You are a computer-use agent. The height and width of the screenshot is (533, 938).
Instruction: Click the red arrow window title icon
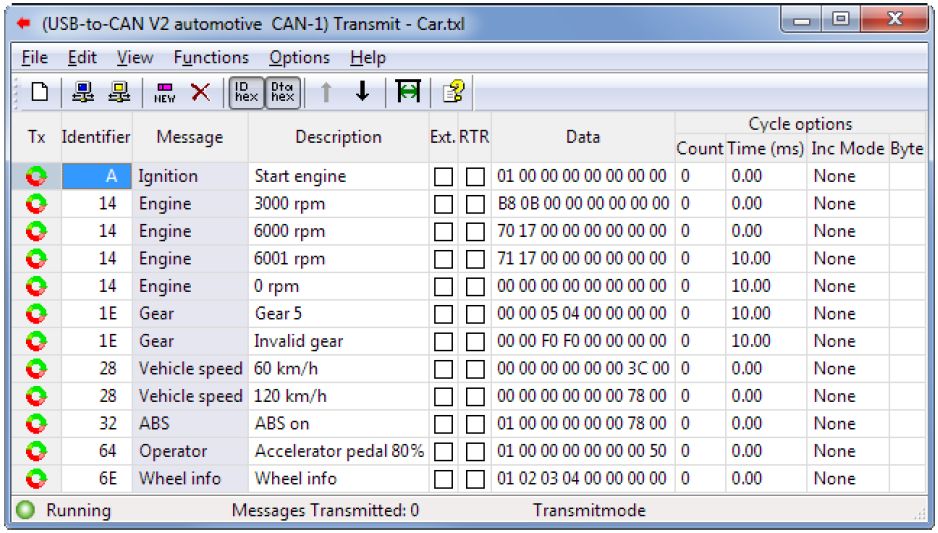(x=23, y=23)
